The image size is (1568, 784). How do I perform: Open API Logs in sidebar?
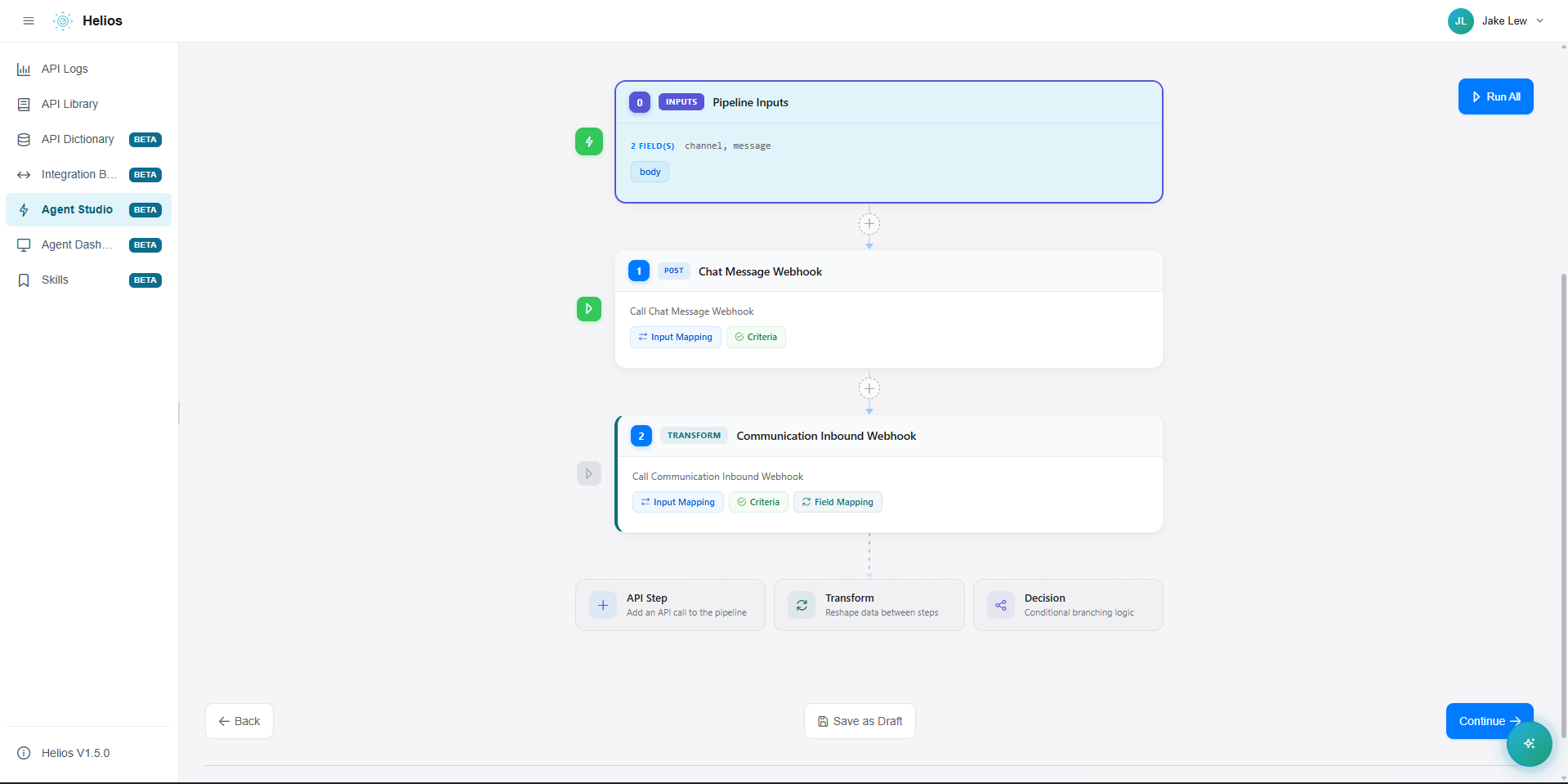(x=88, y=69)
